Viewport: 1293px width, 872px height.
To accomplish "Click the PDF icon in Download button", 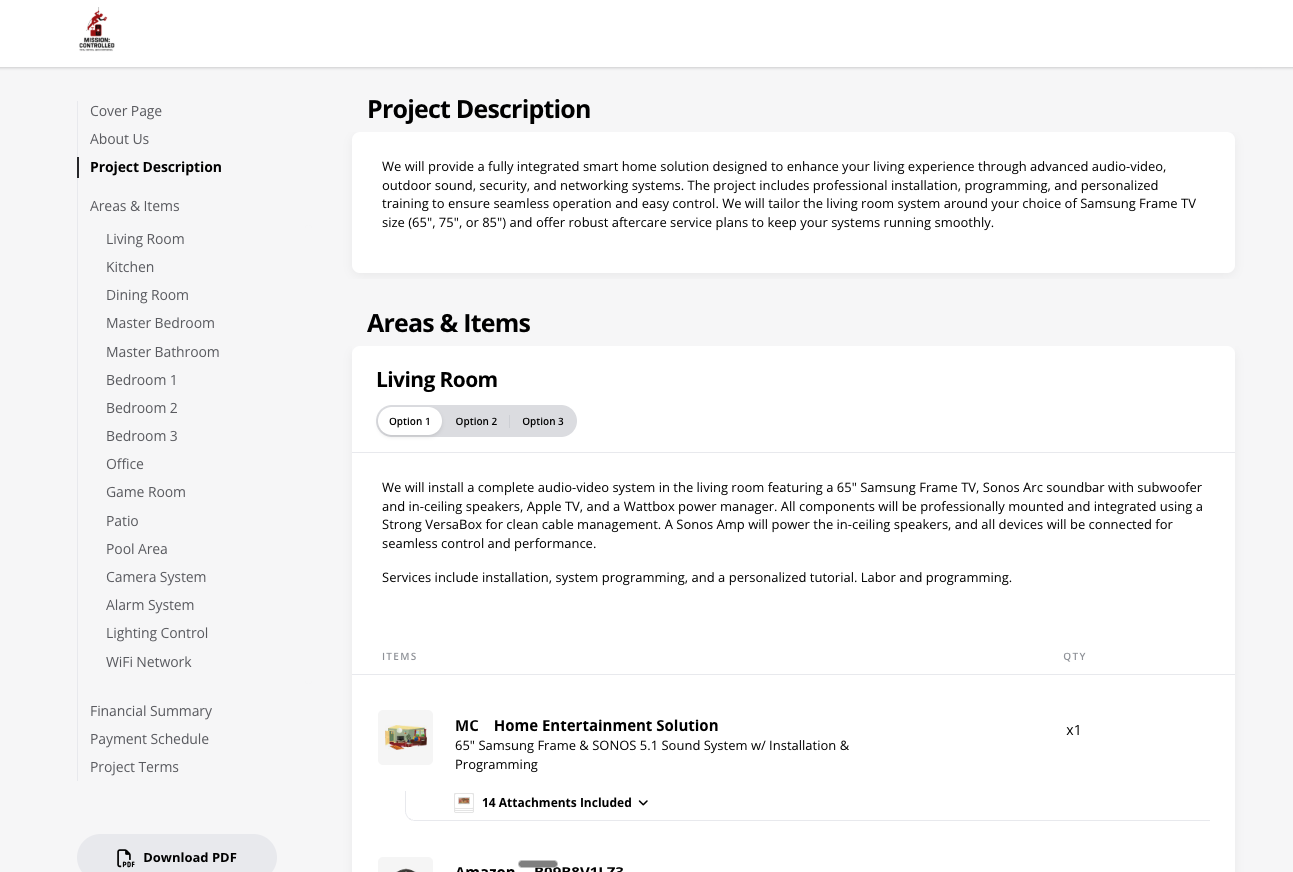I will click(x=125, y=858).
